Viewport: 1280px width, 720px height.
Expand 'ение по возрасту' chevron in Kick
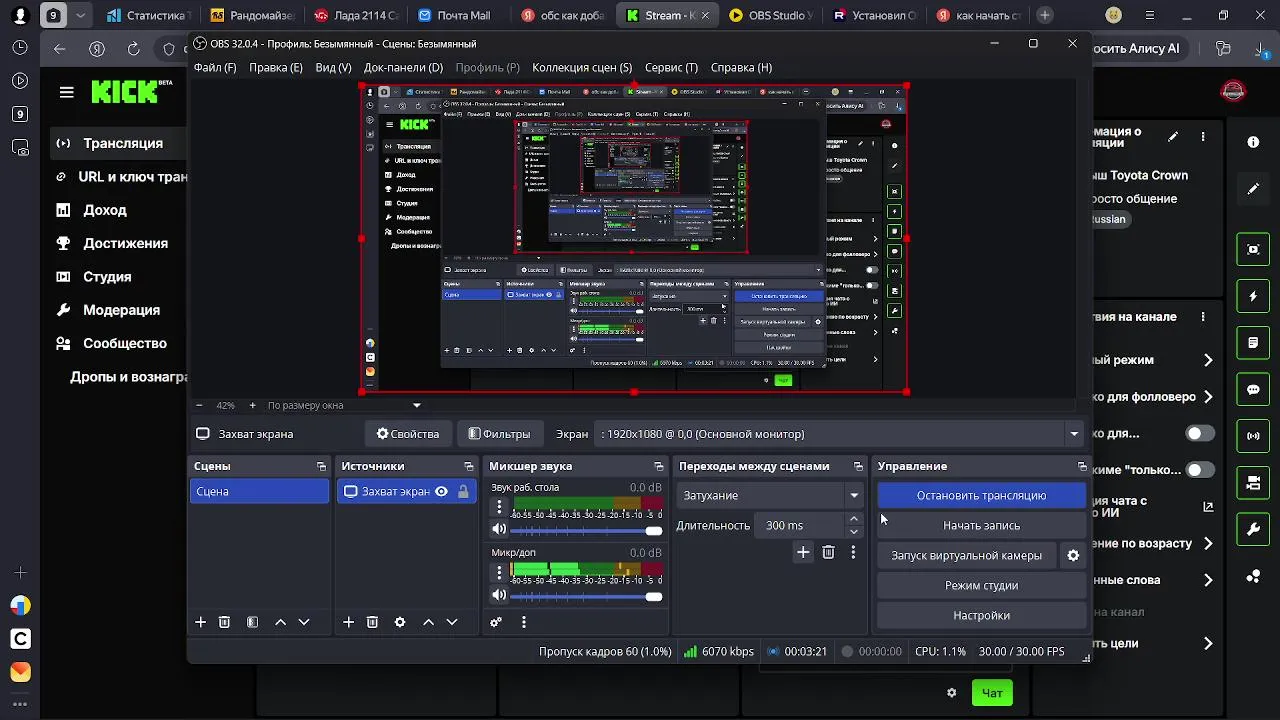click(1208, 543)
